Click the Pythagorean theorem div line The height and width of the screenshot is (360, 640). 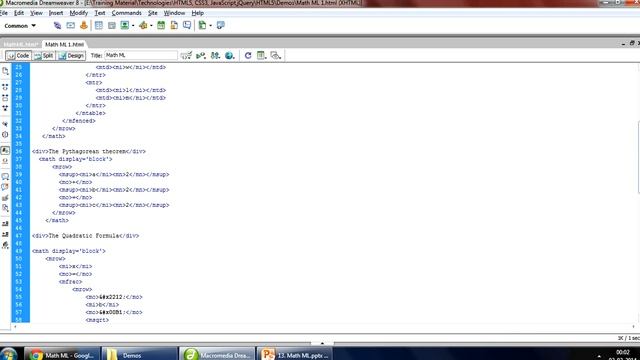click(x=89, y=151)
